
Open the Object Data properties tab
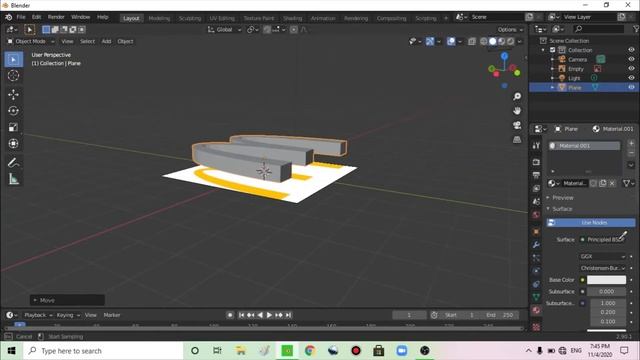pos(536,297)
